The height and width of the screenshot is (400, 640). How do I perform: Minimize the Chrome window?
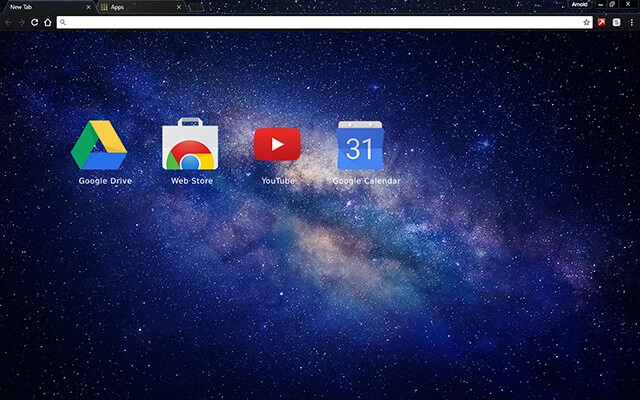point(600,4)
